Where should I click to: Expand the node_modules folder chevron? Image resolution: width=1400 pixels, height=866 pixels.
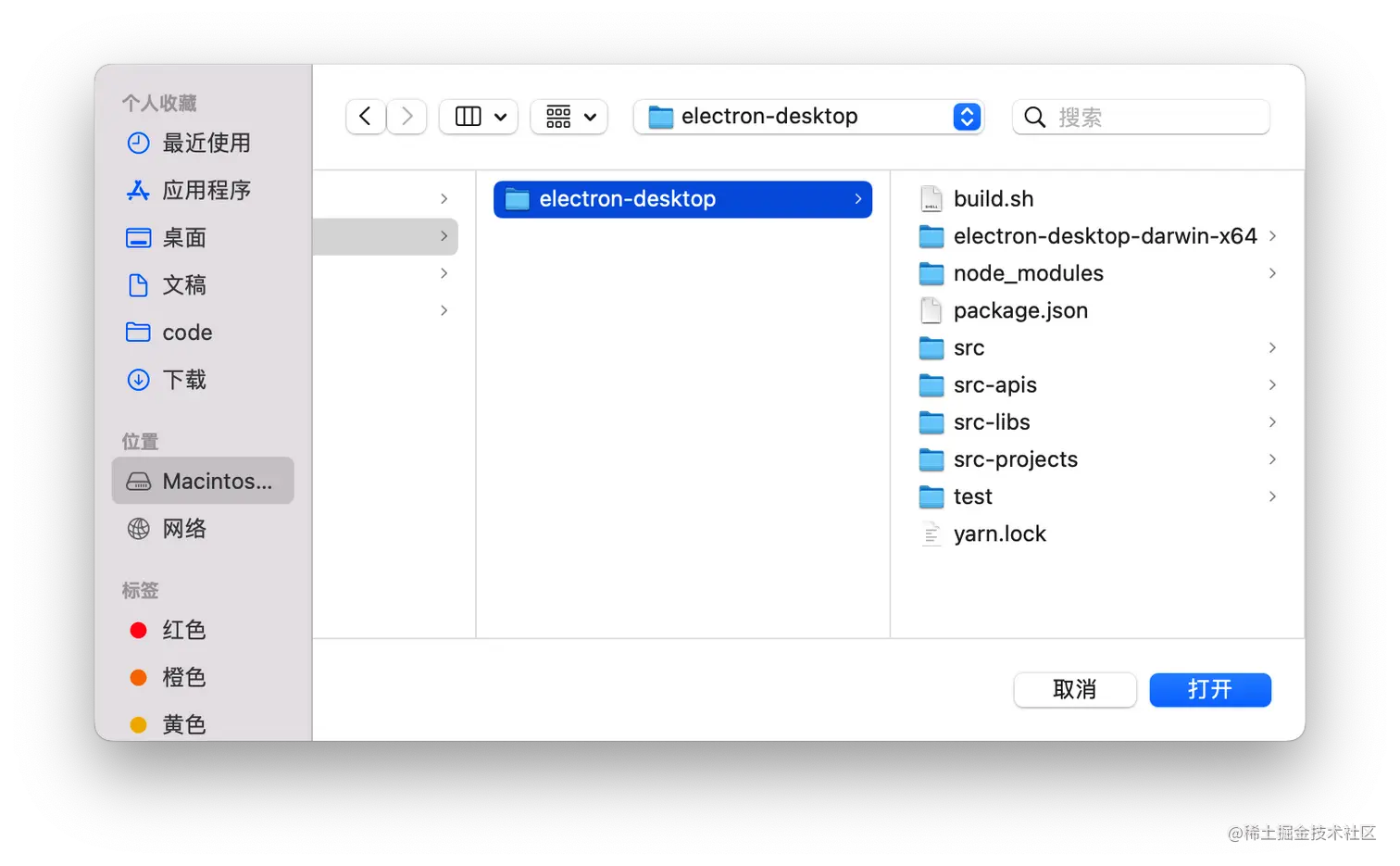click(x=1271, y=273)
